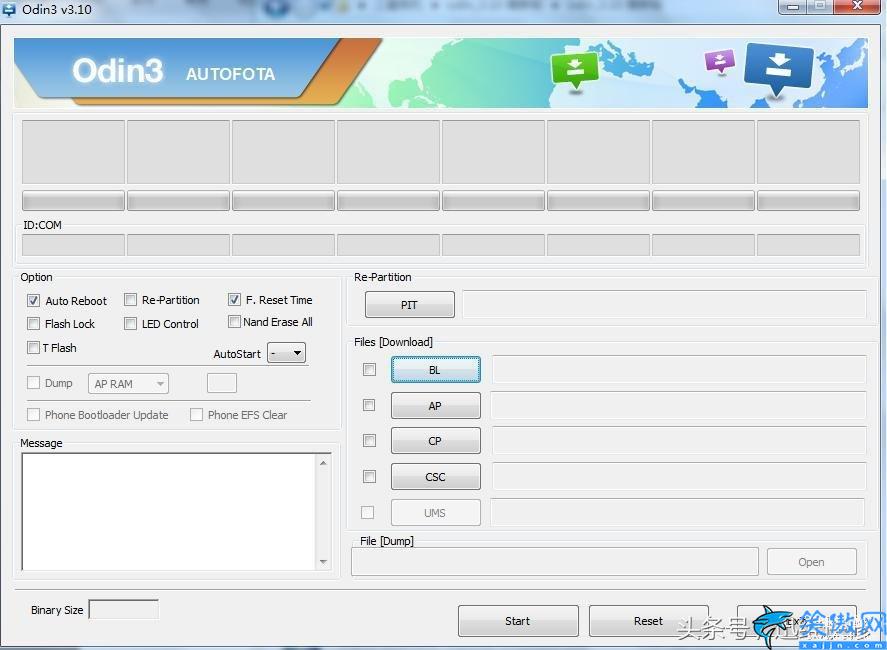
Task: Click the AP file path field
Action: pyautogui.click(x=679, y=405)
